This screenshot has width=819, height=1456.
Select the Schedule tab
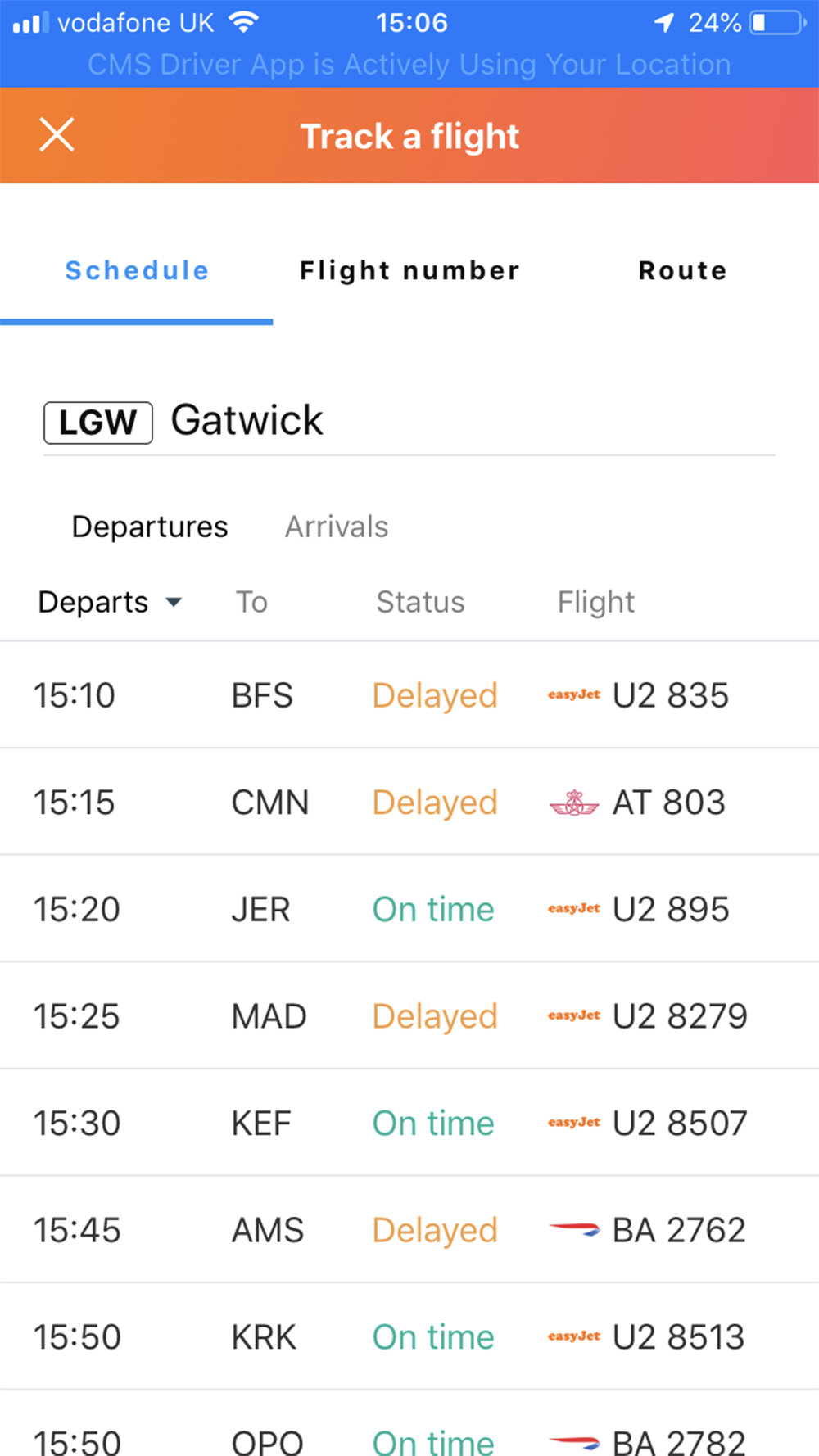tap(137, 271)
